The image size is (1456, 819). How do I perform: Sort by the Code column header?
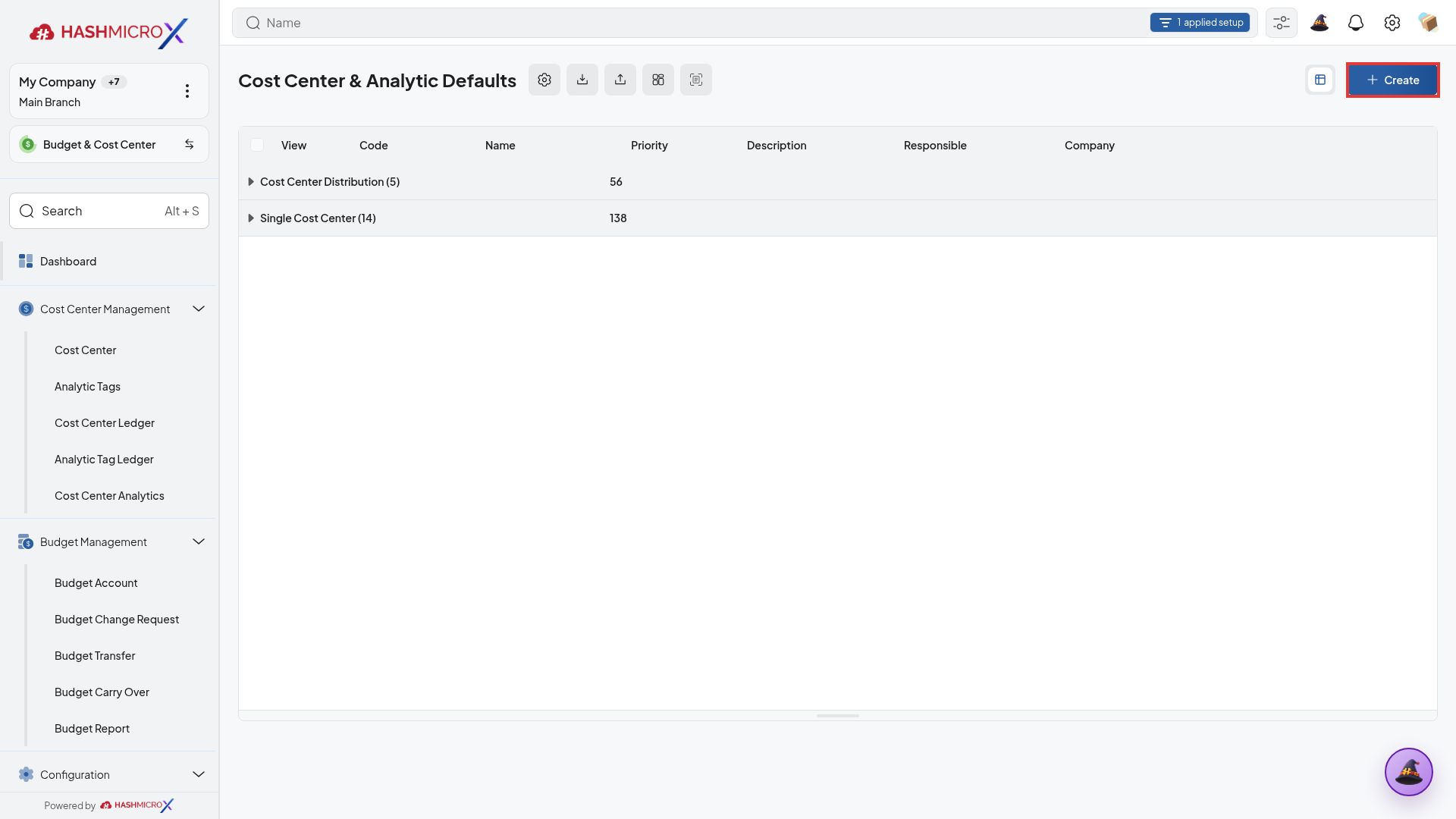tap(374, 146)
